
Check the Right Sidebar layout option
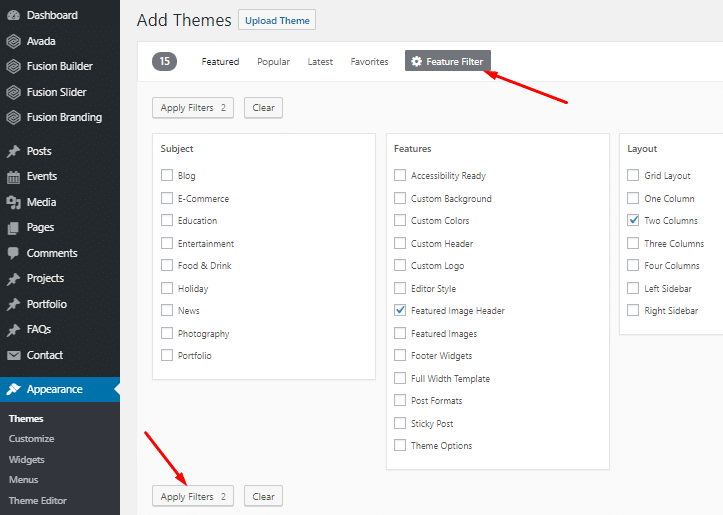633,310
